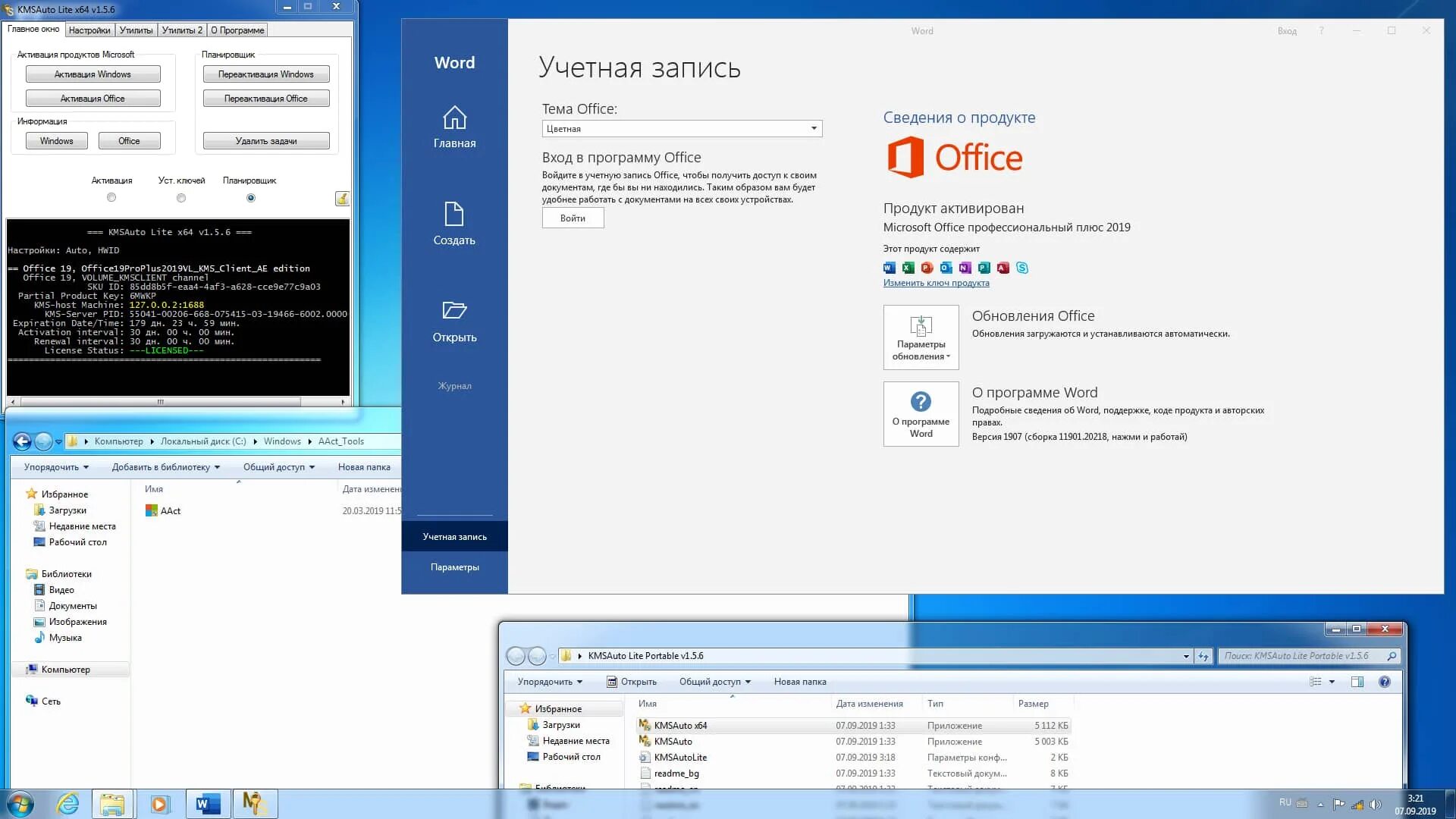Click the Excel app icon under product contents
Viewport: 1456px width, 819px height.
click(x=908, y=268)
